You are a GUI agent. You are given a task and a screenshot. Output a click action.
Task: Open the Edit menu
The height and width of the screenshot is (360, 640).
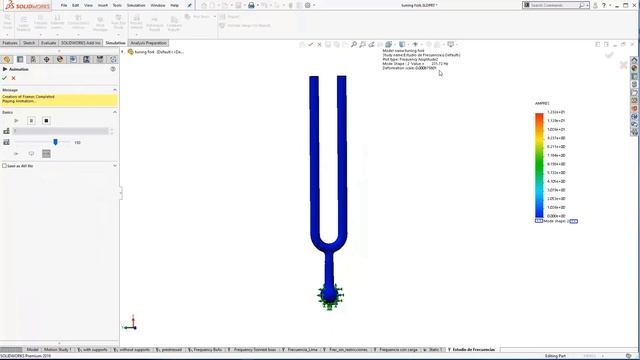(76, 5)
